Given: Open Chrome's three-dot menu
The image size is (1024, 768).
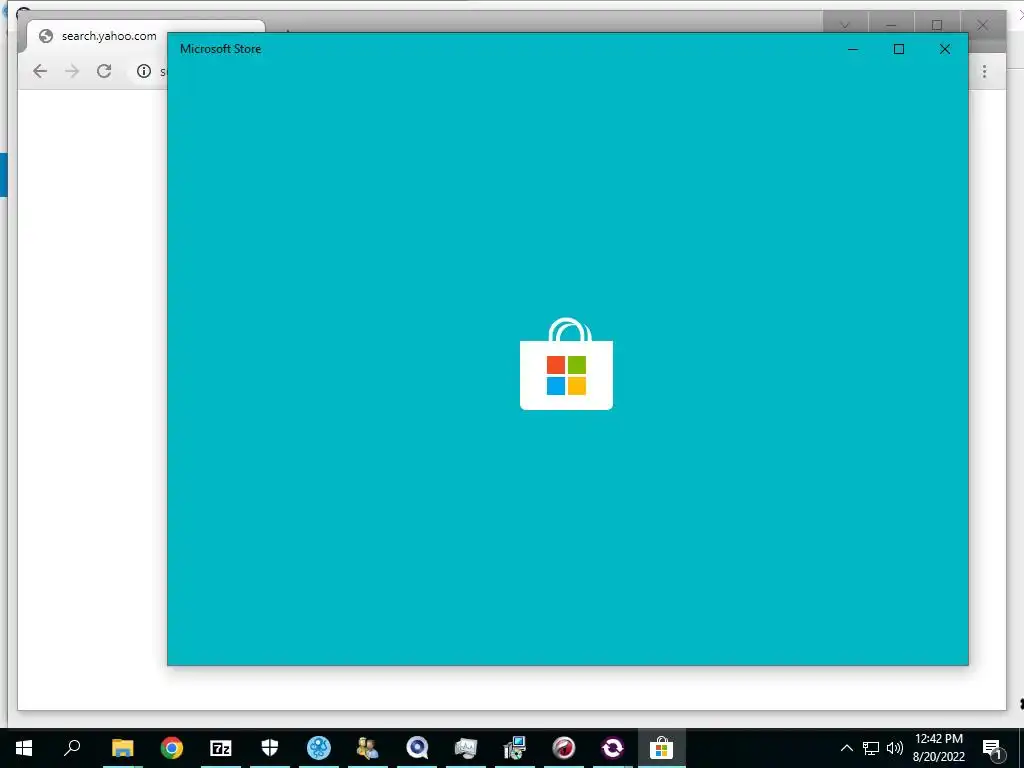Looking at the screenshot, I should [x=984, y=71].
